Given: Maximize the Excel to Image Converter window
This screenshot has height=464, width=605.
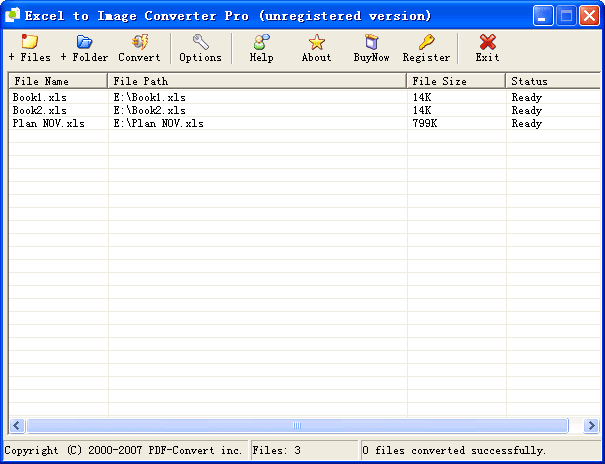Looking at the screenshot, I should point(566,16).
